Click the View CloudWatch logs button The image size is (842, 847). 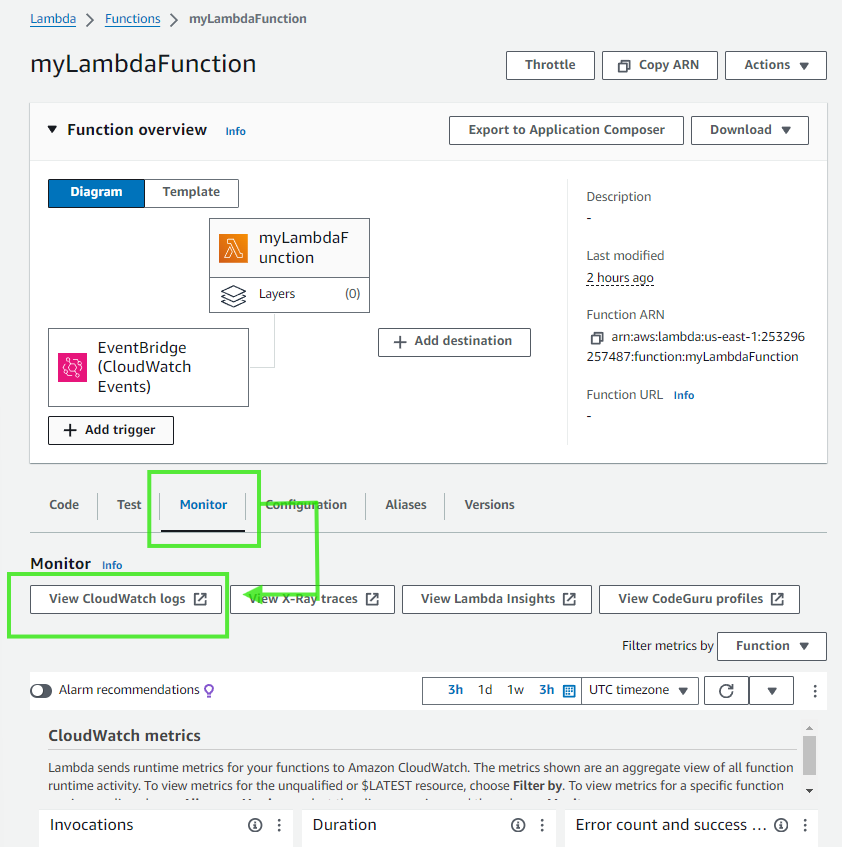tap(126, 599)
